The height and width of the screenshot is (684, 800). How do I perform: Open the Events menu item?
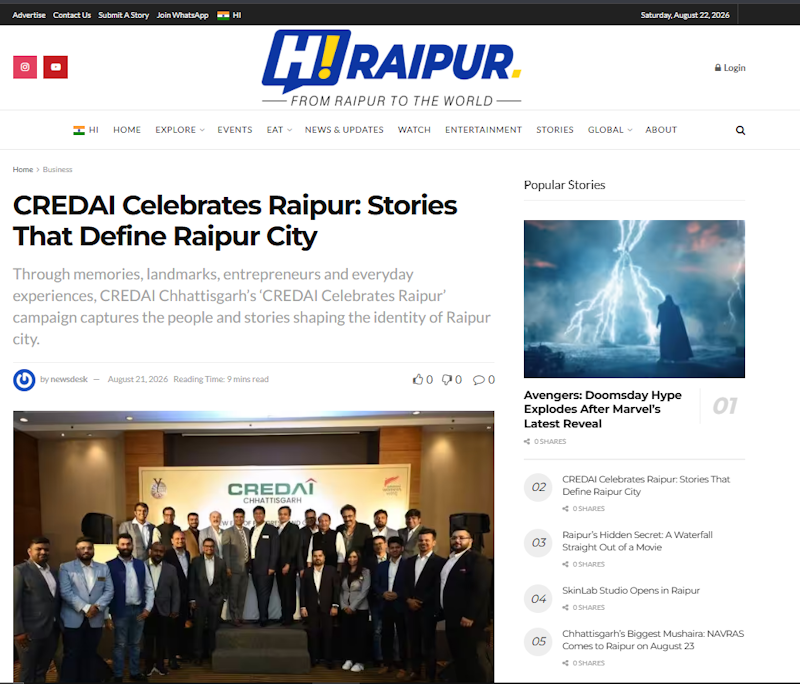pos(235,130)
